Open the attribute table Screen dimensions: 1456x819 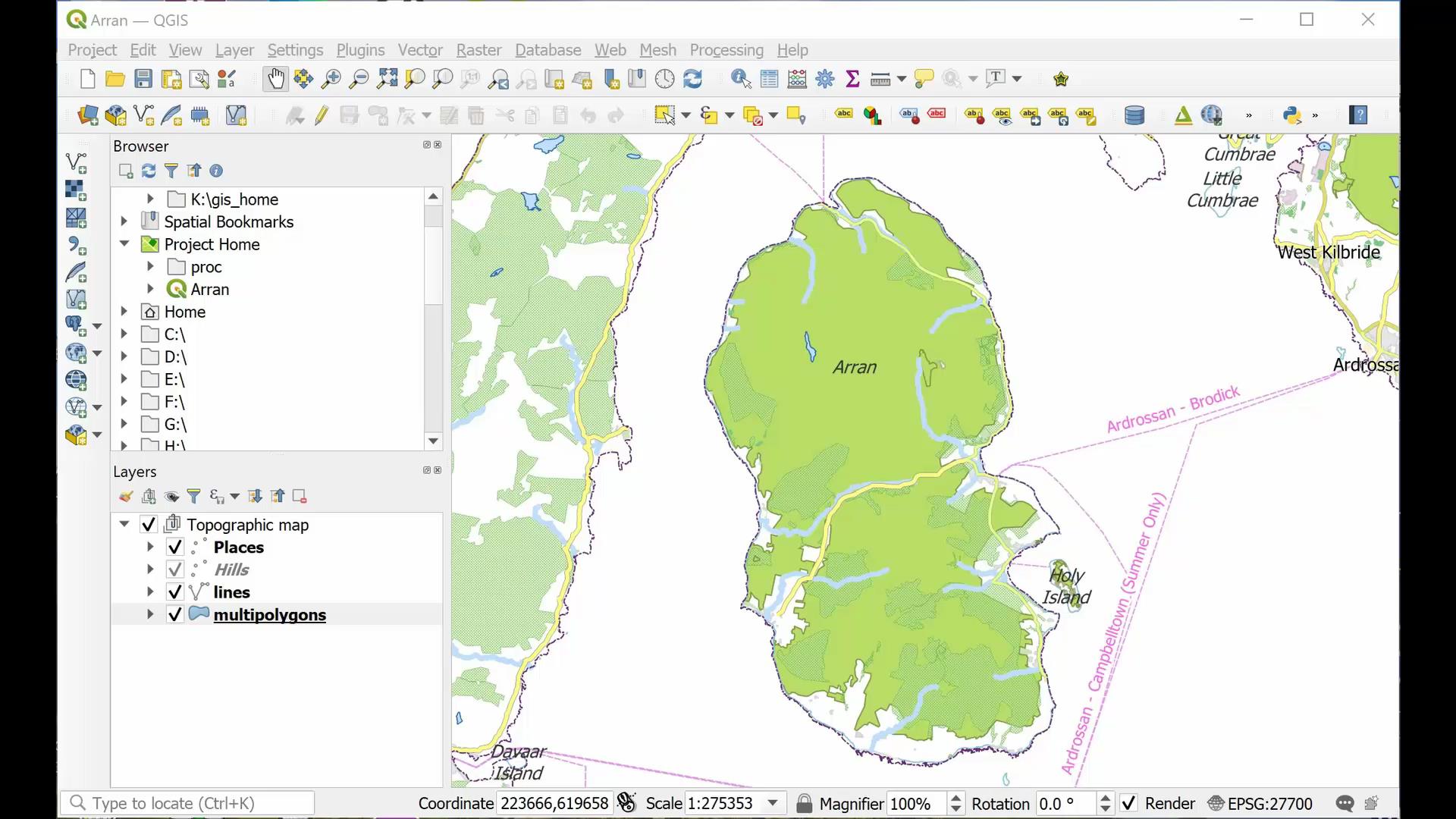pos(768,78)
